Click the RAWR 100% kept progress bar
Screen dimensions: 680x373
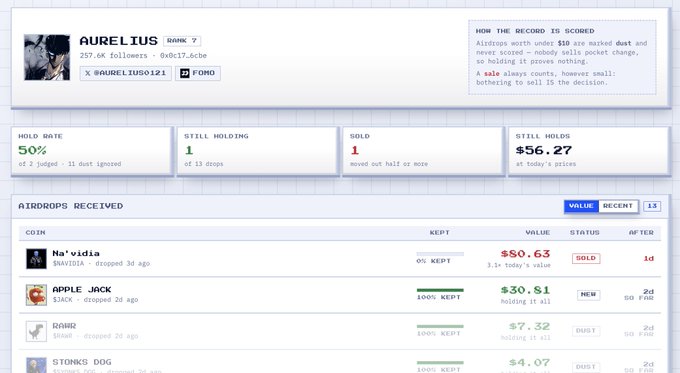(x=440, y=327)
